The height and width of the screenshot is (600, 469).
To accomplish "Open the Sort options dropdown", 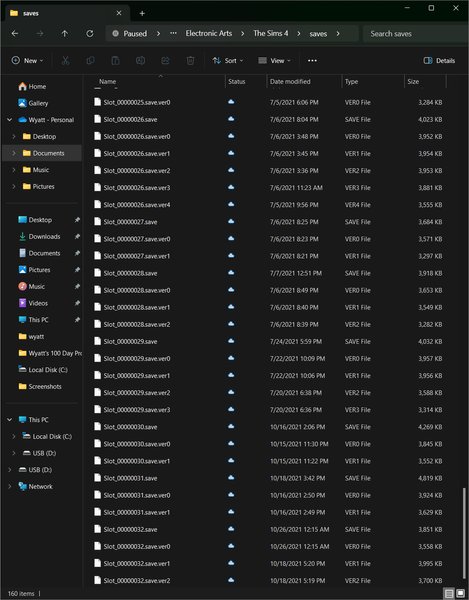I will pyautogui.click(x=228, y=60).
